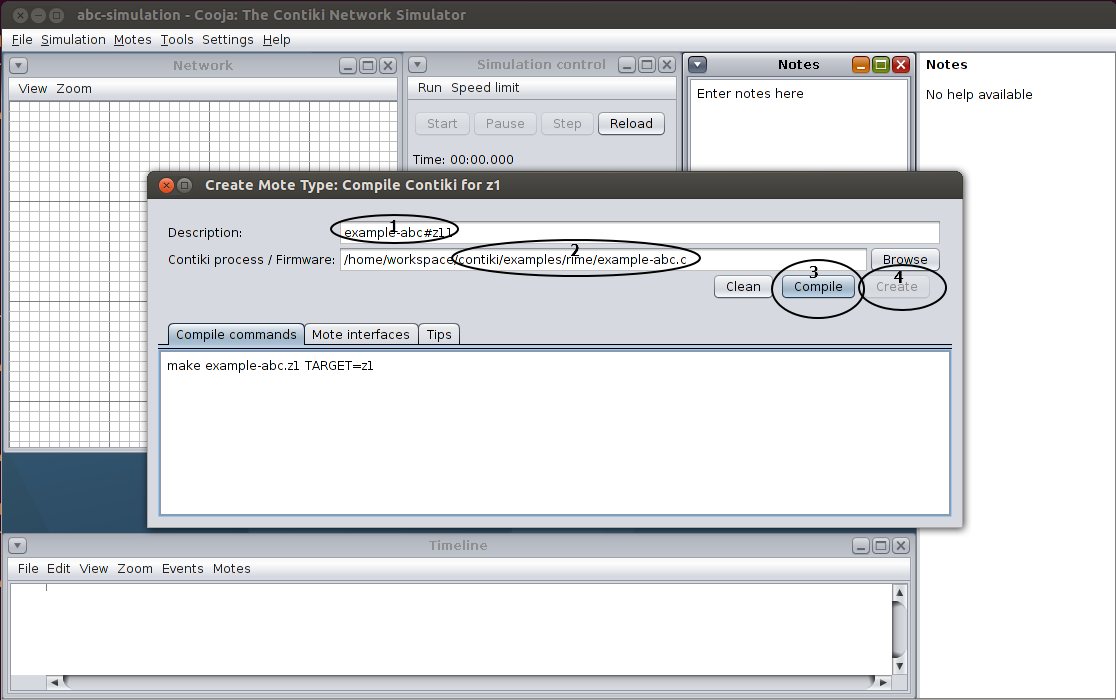This screenshot has height=700, width=1116.
Task: Click the Timeline vertical scrollbar down arrow
Action: [x=900, y=667]
